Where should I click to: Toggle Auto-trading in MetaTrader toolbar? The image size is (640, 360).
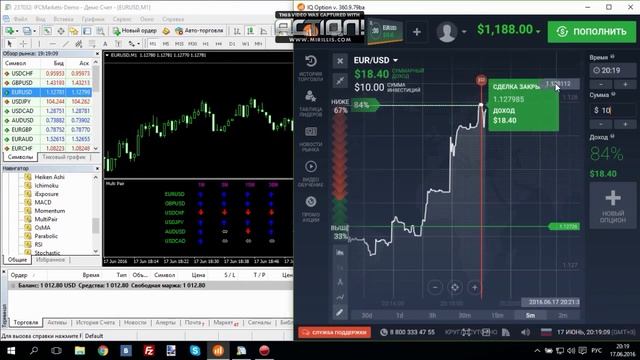[x=199, y=31]
